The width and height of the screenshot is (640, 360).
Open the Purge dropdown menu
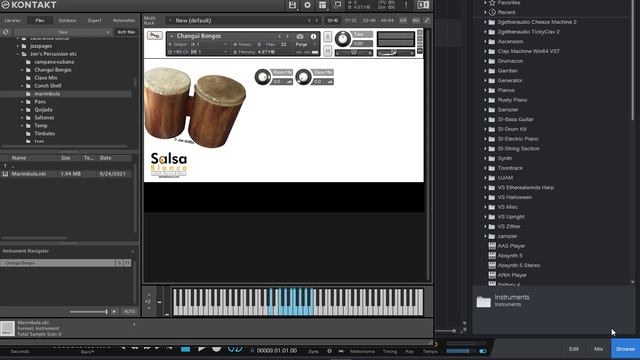[x=306, y=44]
